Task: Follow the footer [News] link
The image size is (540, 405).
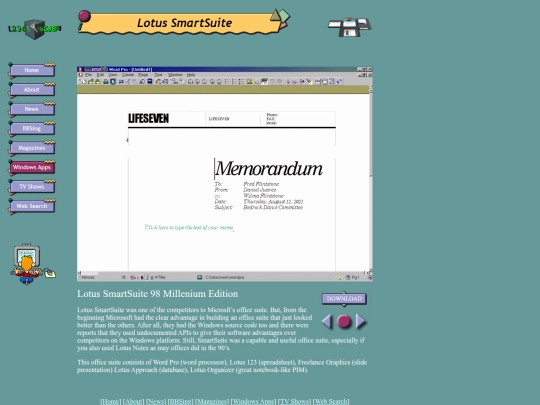Action: (x=156, y=402)
